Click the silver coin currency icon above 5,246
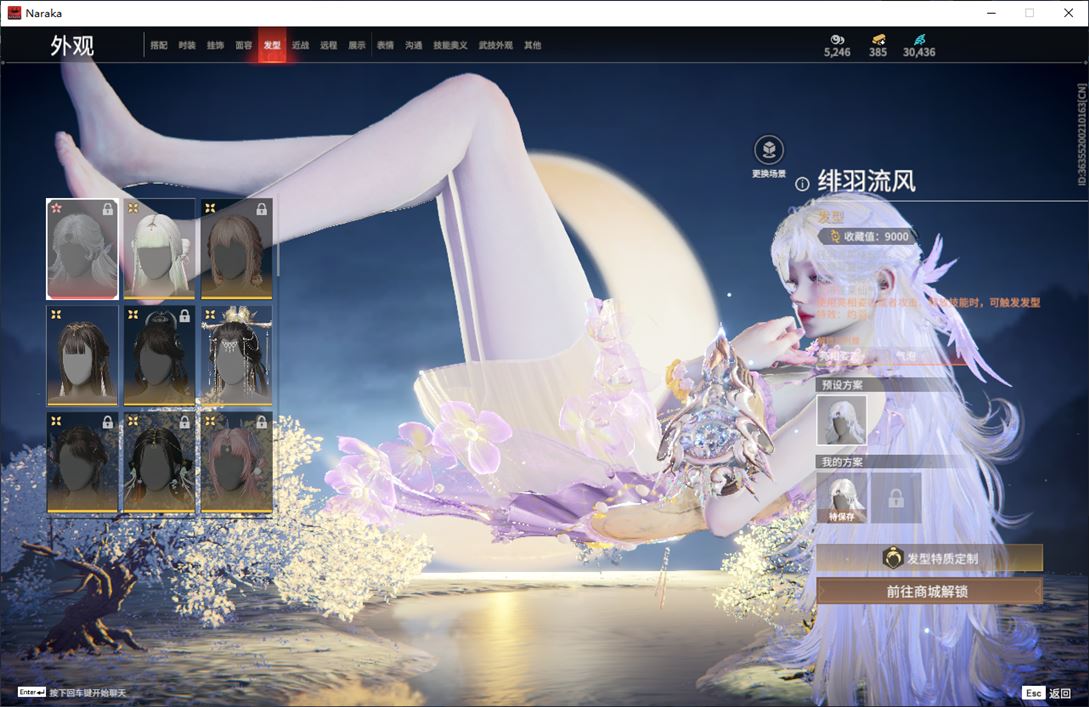1089x707 pixels. [x=837, y=40]
